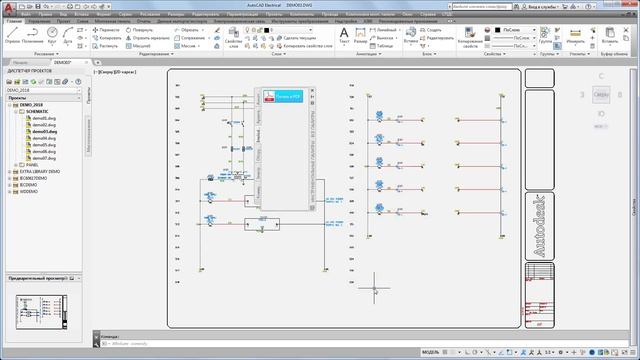This screenshot has height=360, width=640.
Task: Expand the PANEL folder node
Action: (x=16, y=165)
